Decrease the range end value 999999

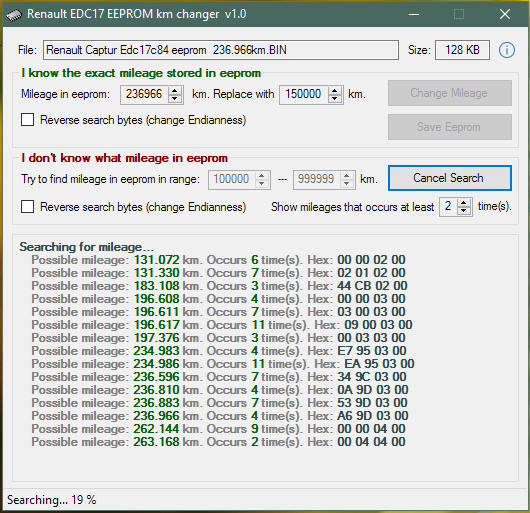346,184
